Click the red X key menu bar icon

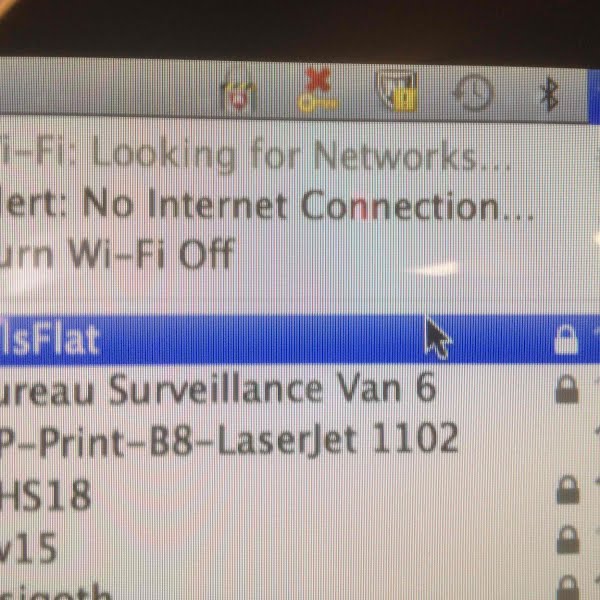(317, 90)
